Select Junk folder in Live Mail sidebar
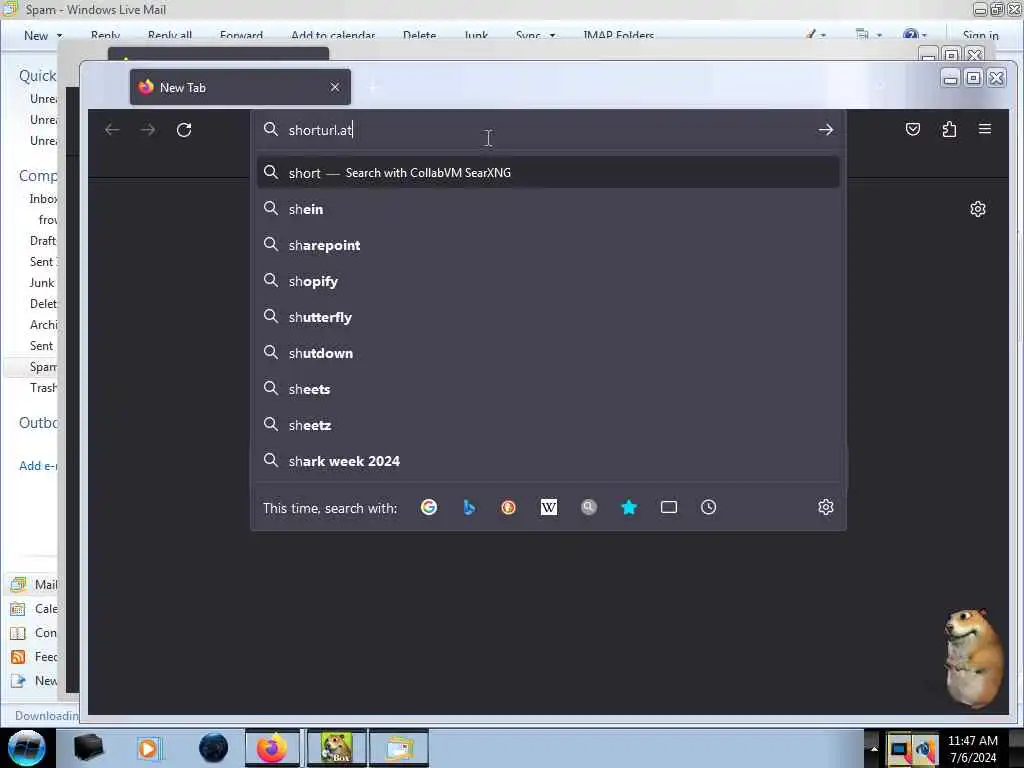 (x=42, y=282)
